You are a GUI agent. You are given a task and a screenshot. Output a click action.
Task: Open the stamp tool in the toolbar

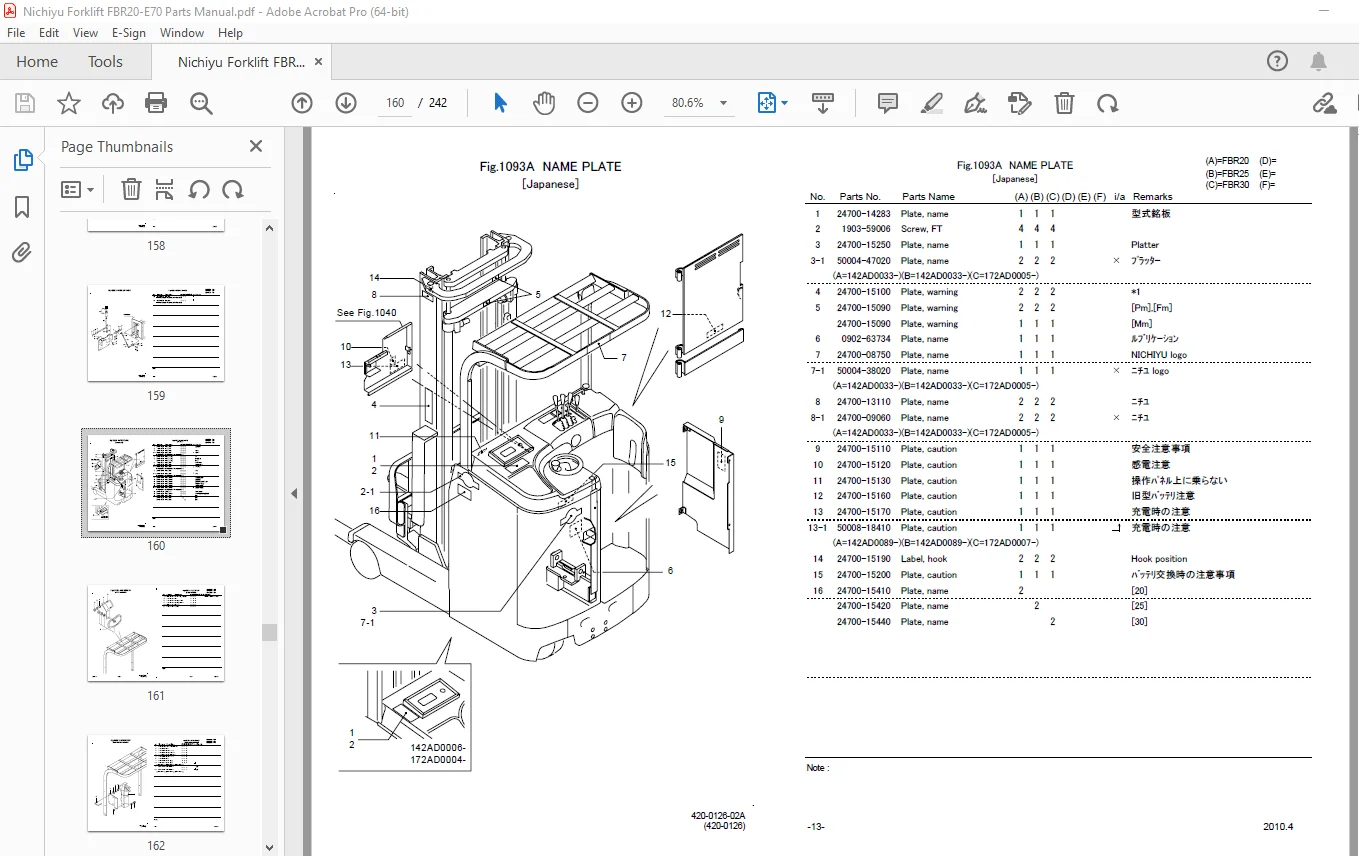pos(1019,103)
